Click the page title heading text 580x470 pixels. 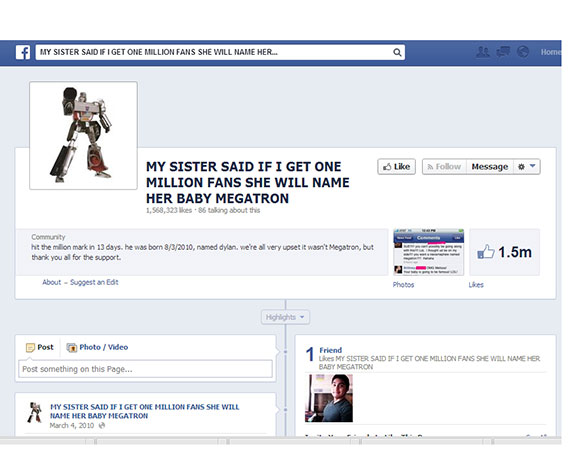247,183
